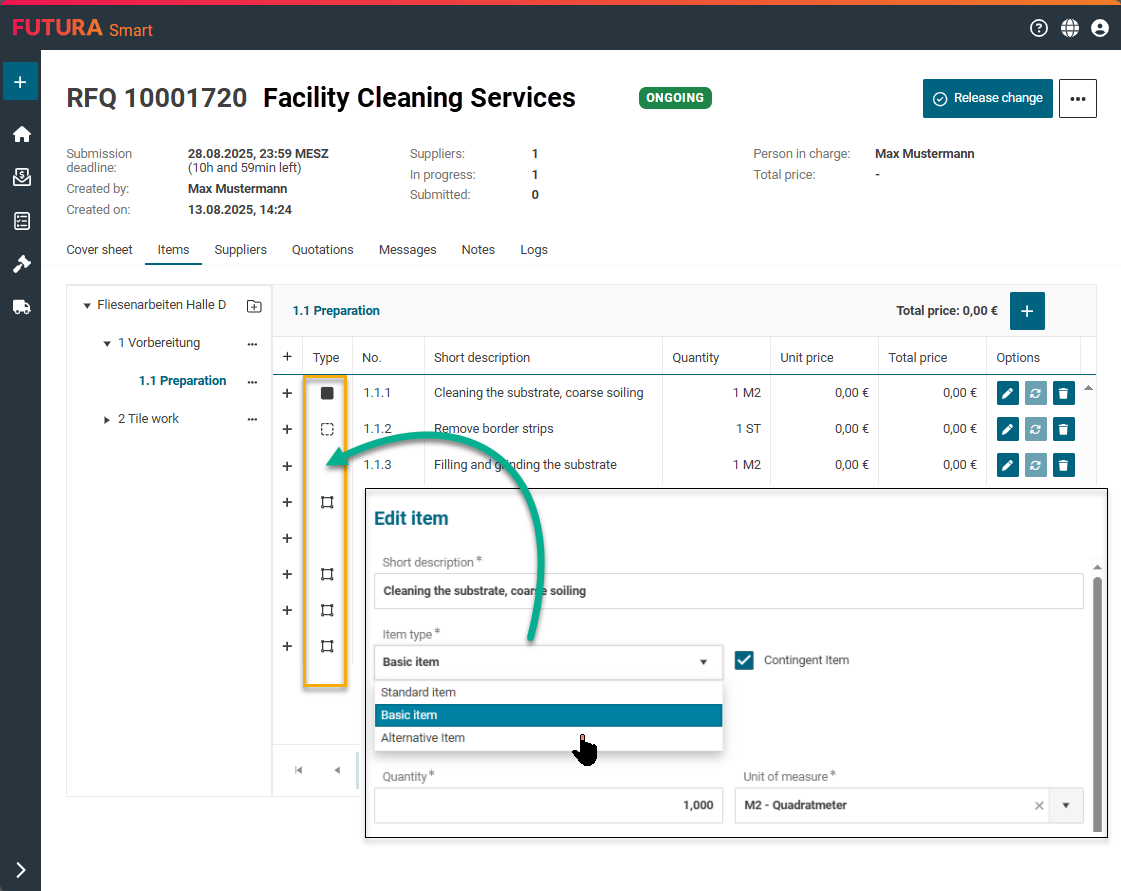Open the user account profile icon
Image resolution: width=1121 pixels, height=891 pixels.
(1100, 28)
